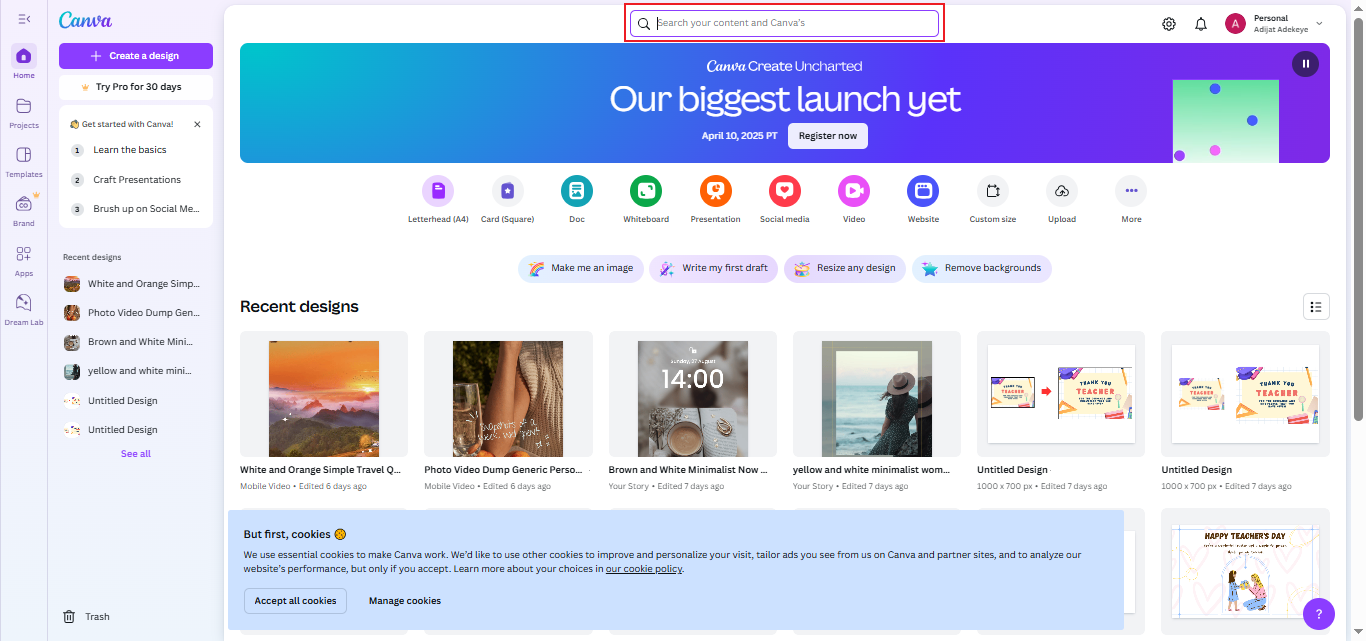Image resolution: width=1366 pixels, height=641 pixels.
Task: Open Craft Presentations step
Action: point(136,180)
